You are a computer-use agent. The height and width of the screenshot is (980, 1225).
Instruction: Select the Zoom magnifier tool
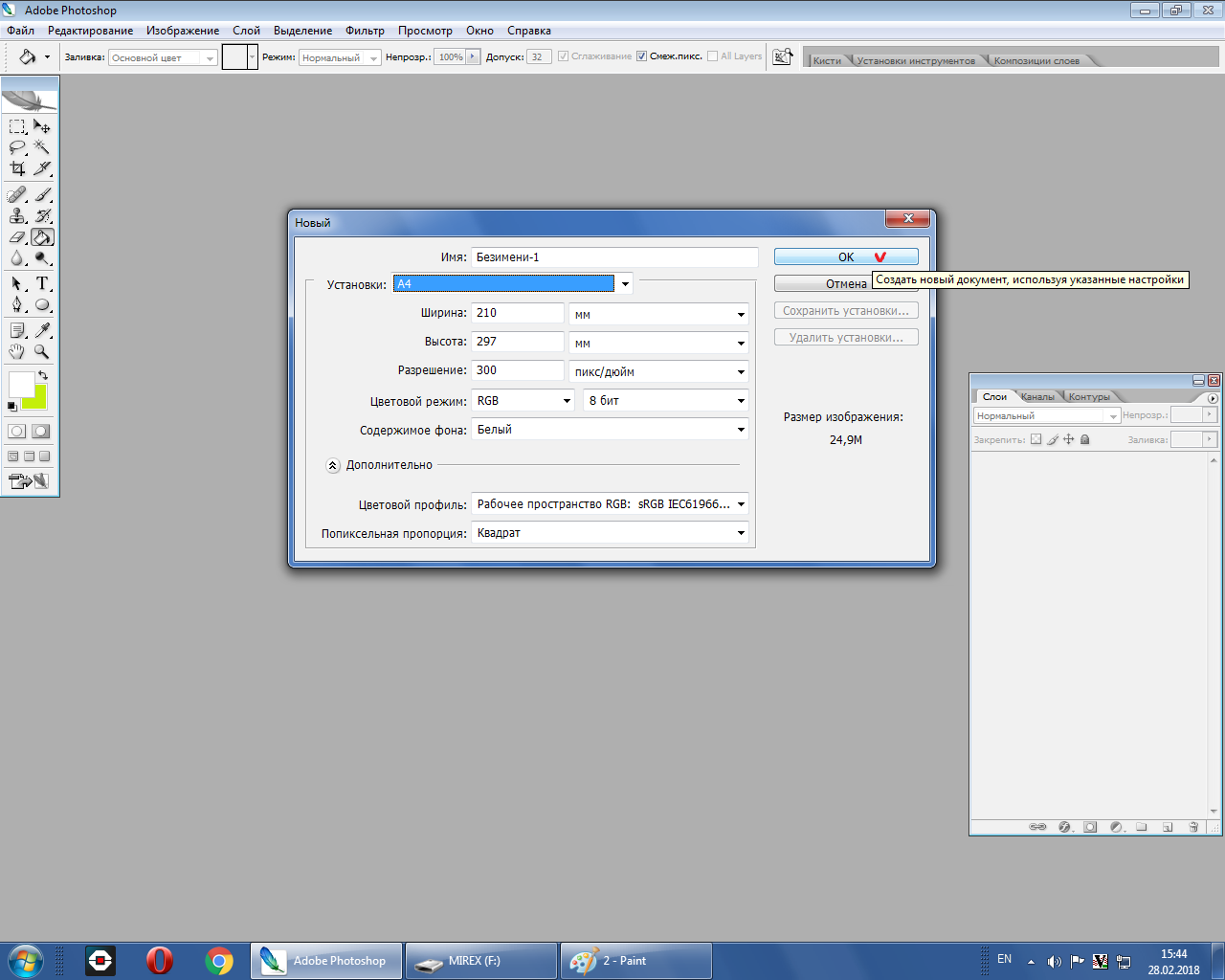click(42, 352)
